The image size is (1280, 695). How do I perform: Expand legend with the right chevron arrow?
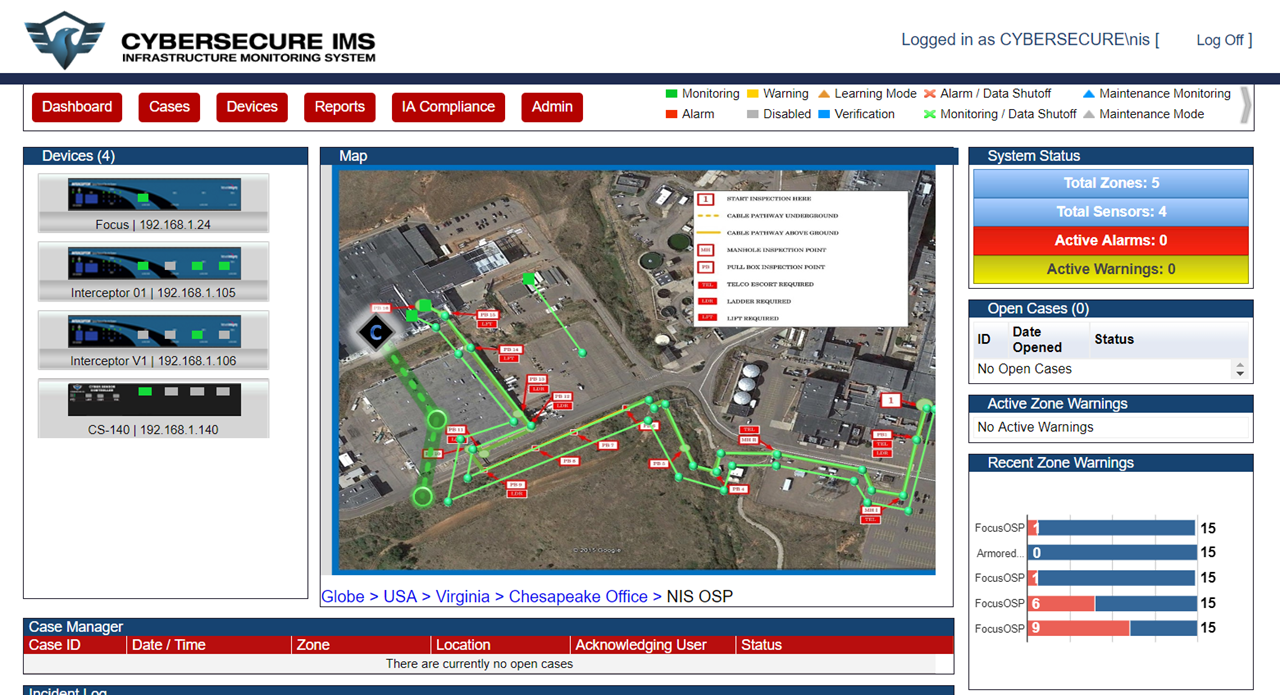click(1245, 104)
